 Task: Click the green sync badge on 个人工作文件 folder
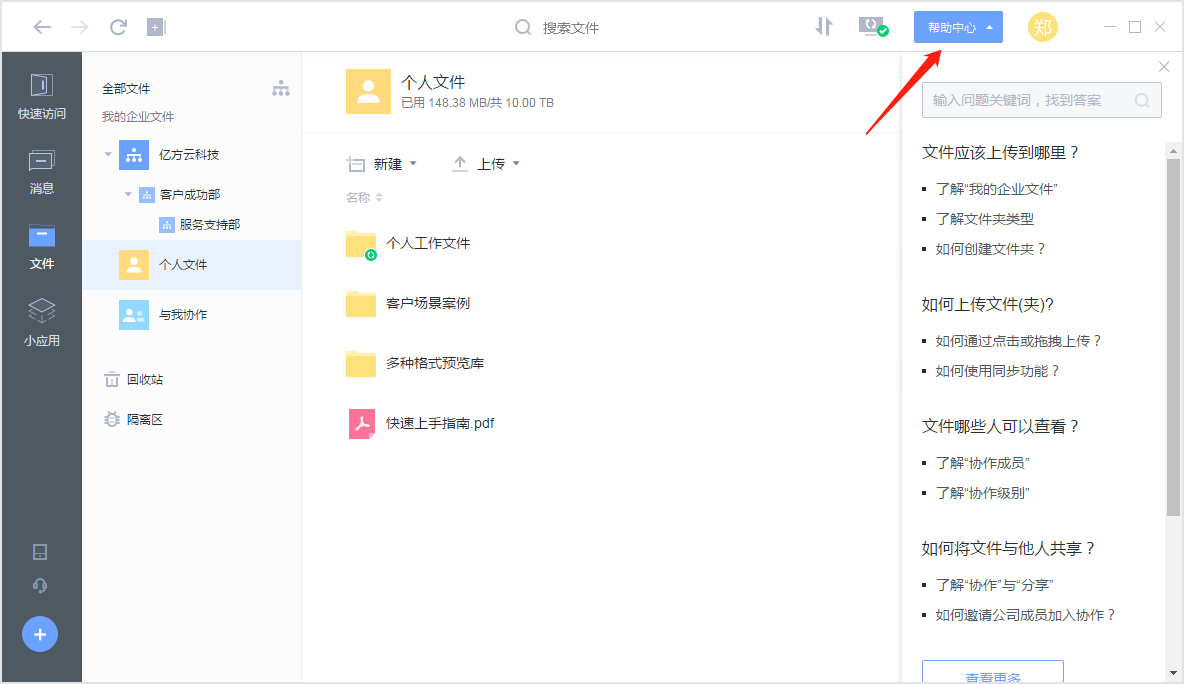(369, 256)
